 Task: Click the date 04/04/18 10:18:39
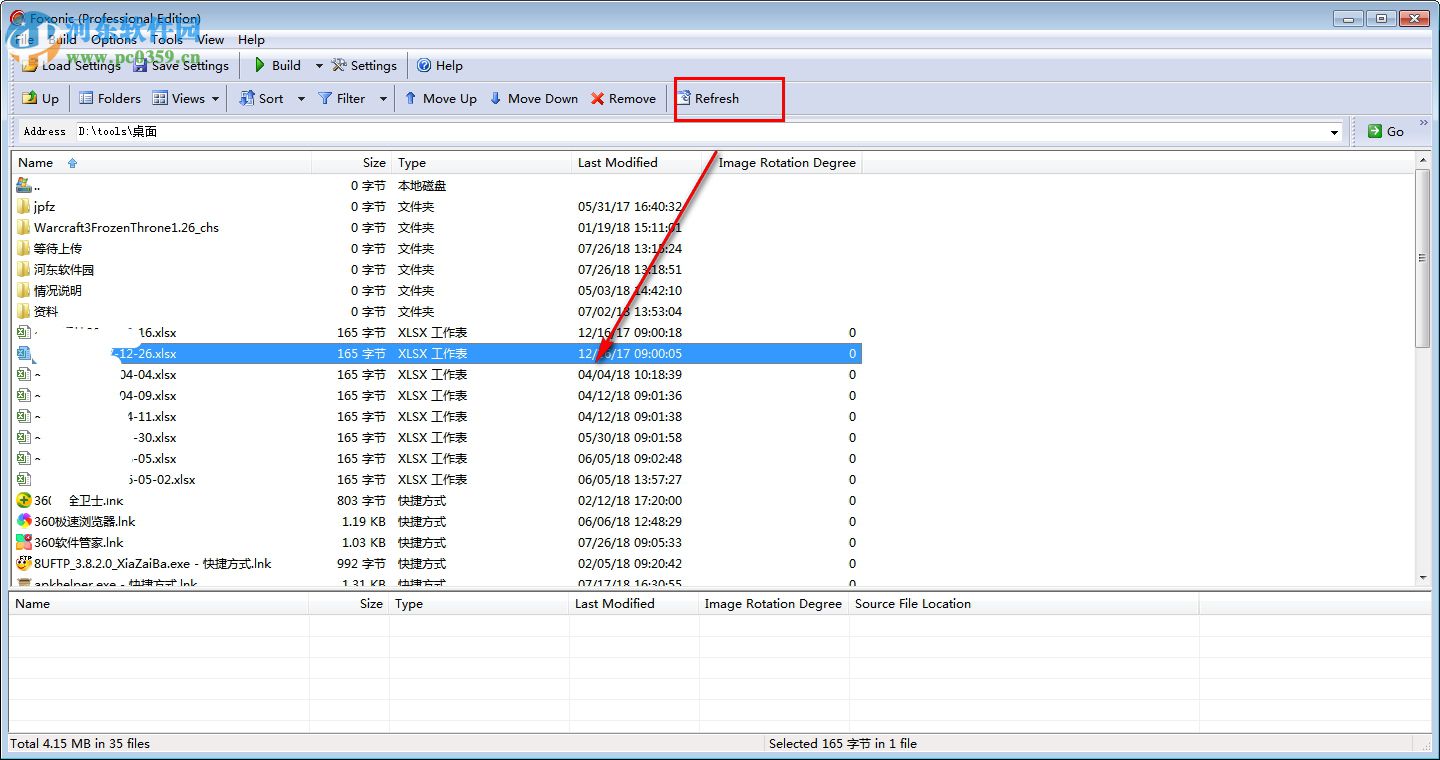630,375
